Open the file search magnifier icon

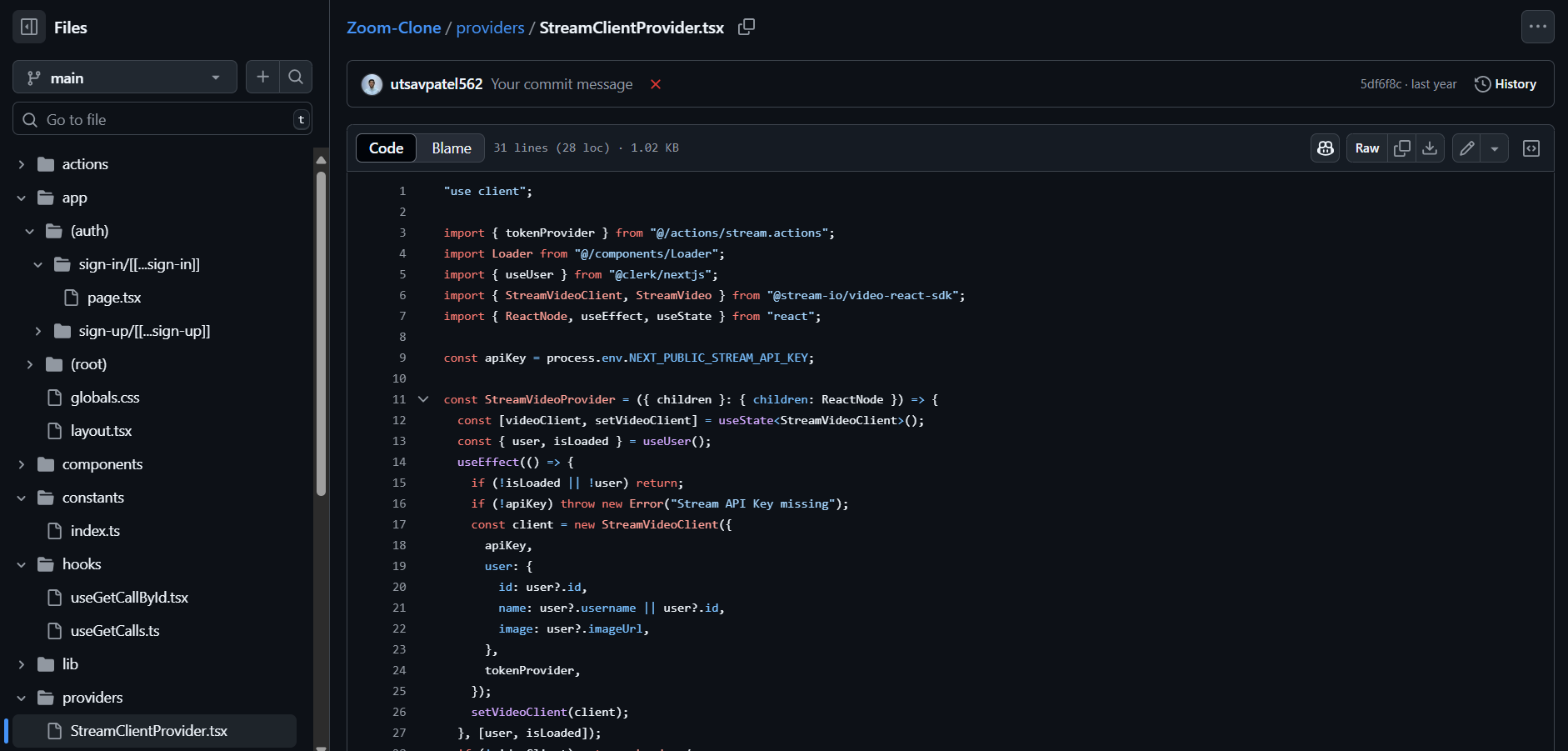click(296, 77)
